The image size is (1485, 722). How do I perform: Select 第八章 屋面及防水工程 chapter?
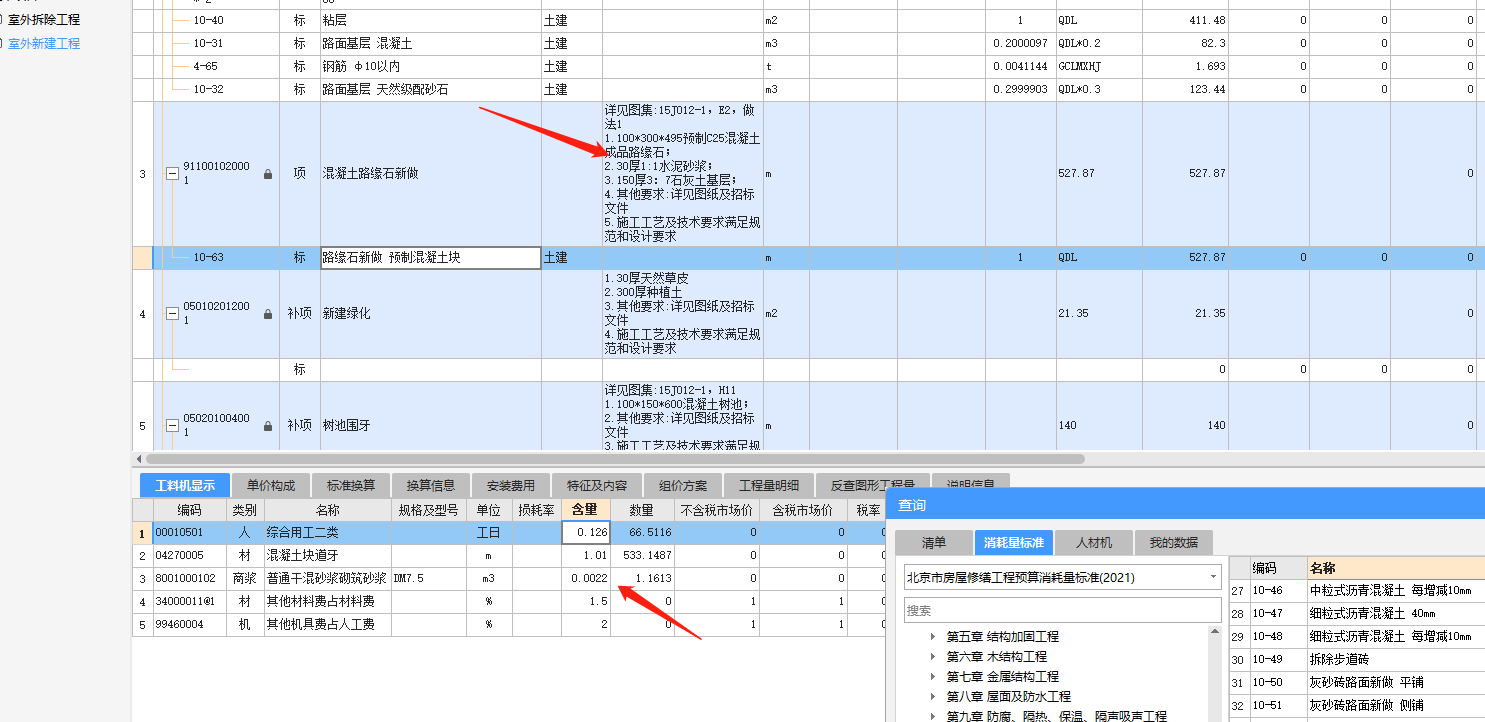click(1008, 697)
